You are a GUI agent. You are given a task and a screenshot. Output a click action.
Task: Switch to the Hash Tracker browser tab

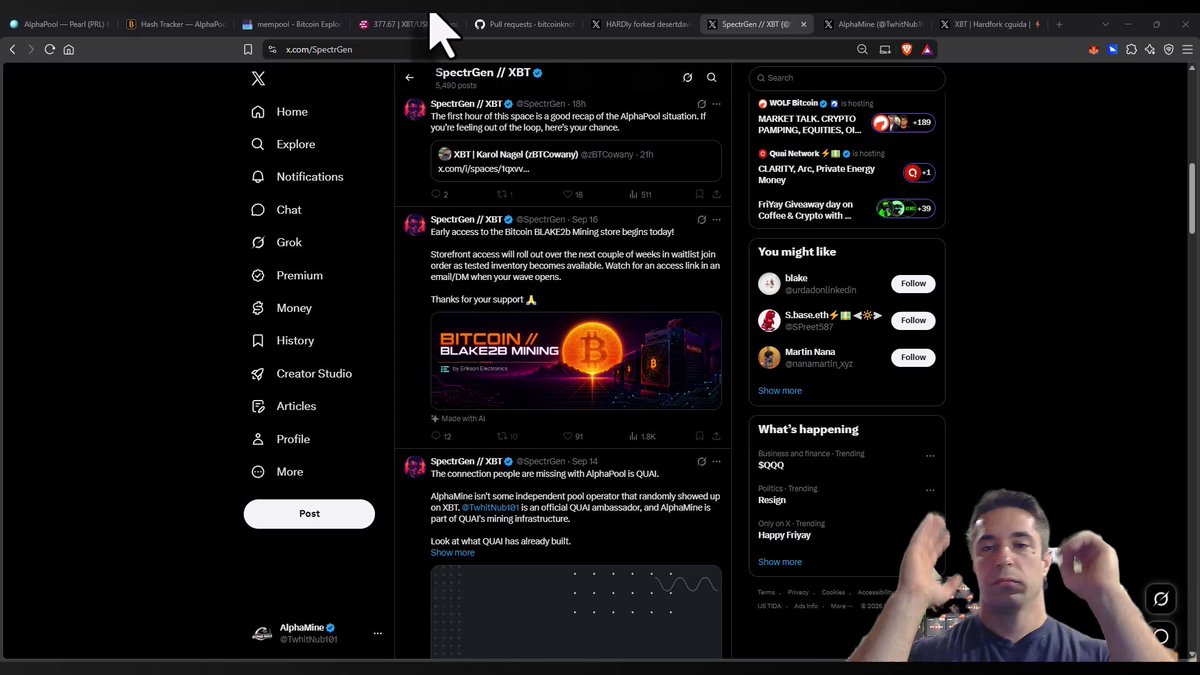click(x=176, y=24)
